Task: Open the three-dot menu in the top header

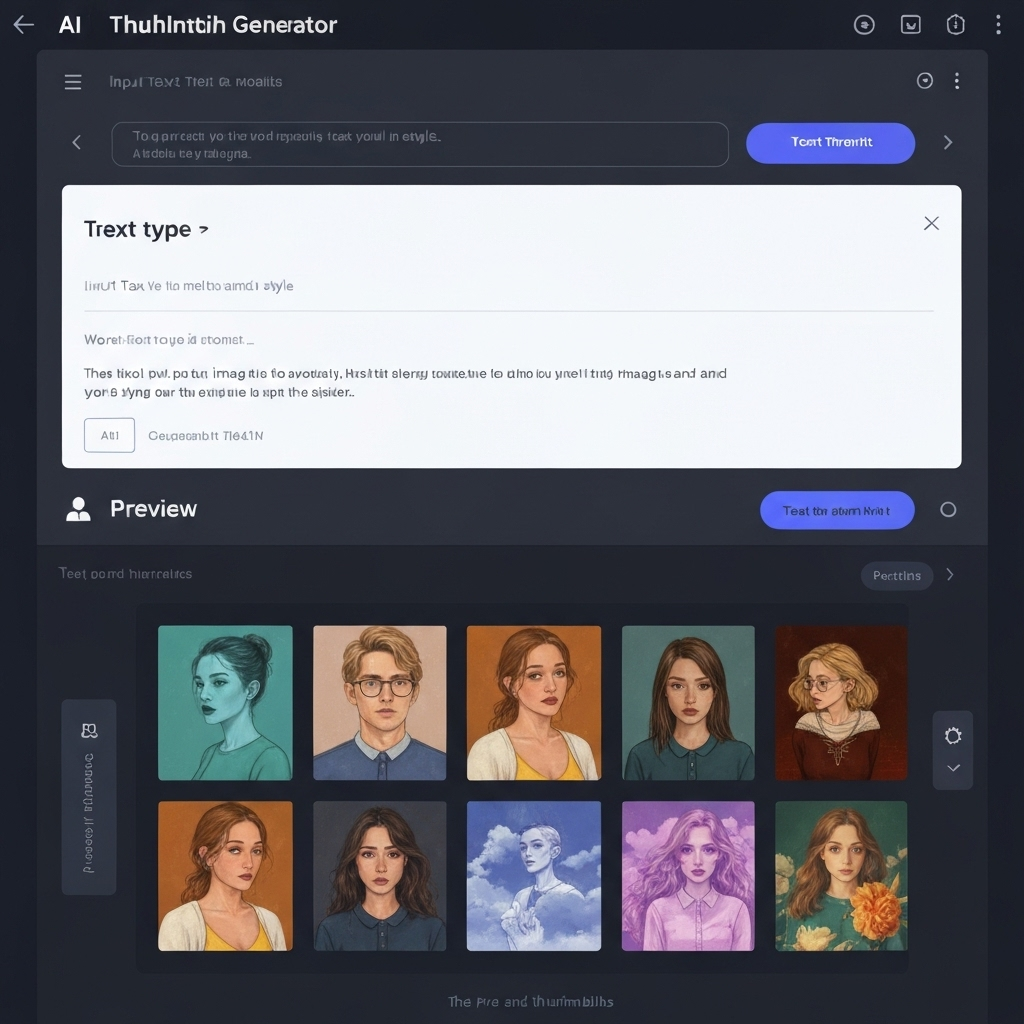Action: (997, 25)
